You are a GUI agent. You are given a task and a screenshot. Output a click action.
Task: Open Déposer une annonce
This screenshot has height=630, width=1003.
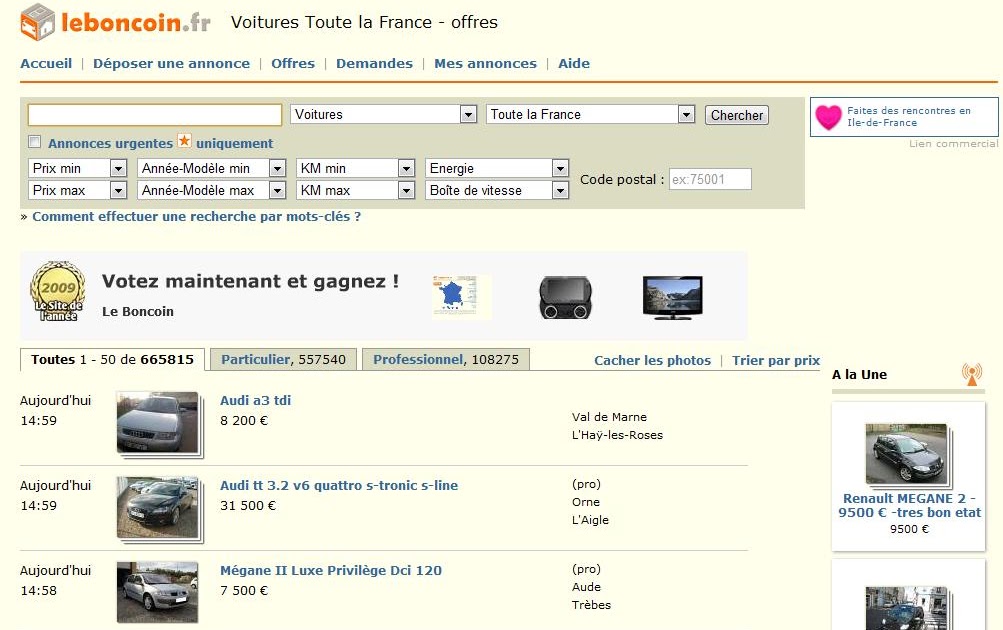click(x=171, y=63)
